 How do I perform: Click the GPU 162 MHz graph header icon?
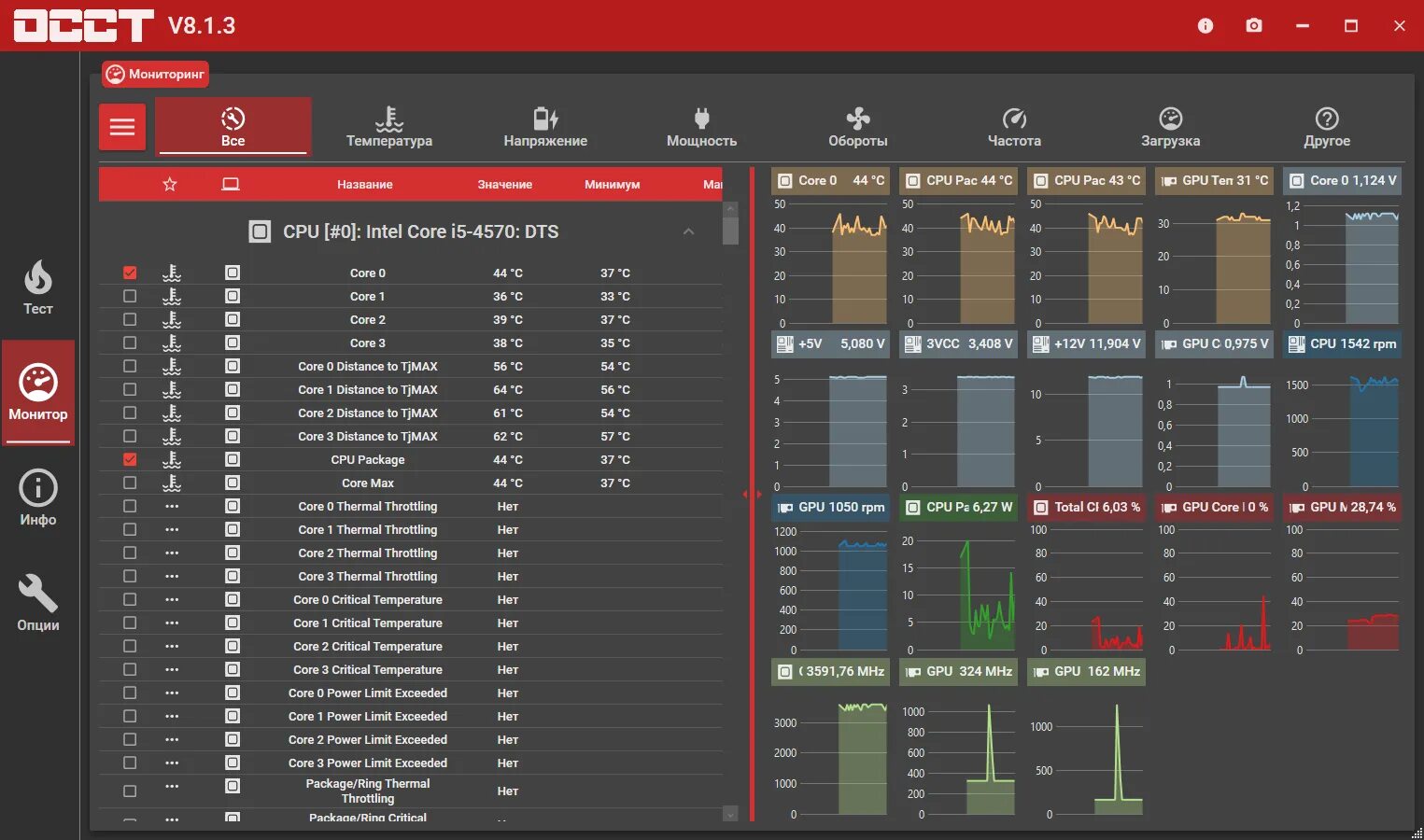[1040, 672]
